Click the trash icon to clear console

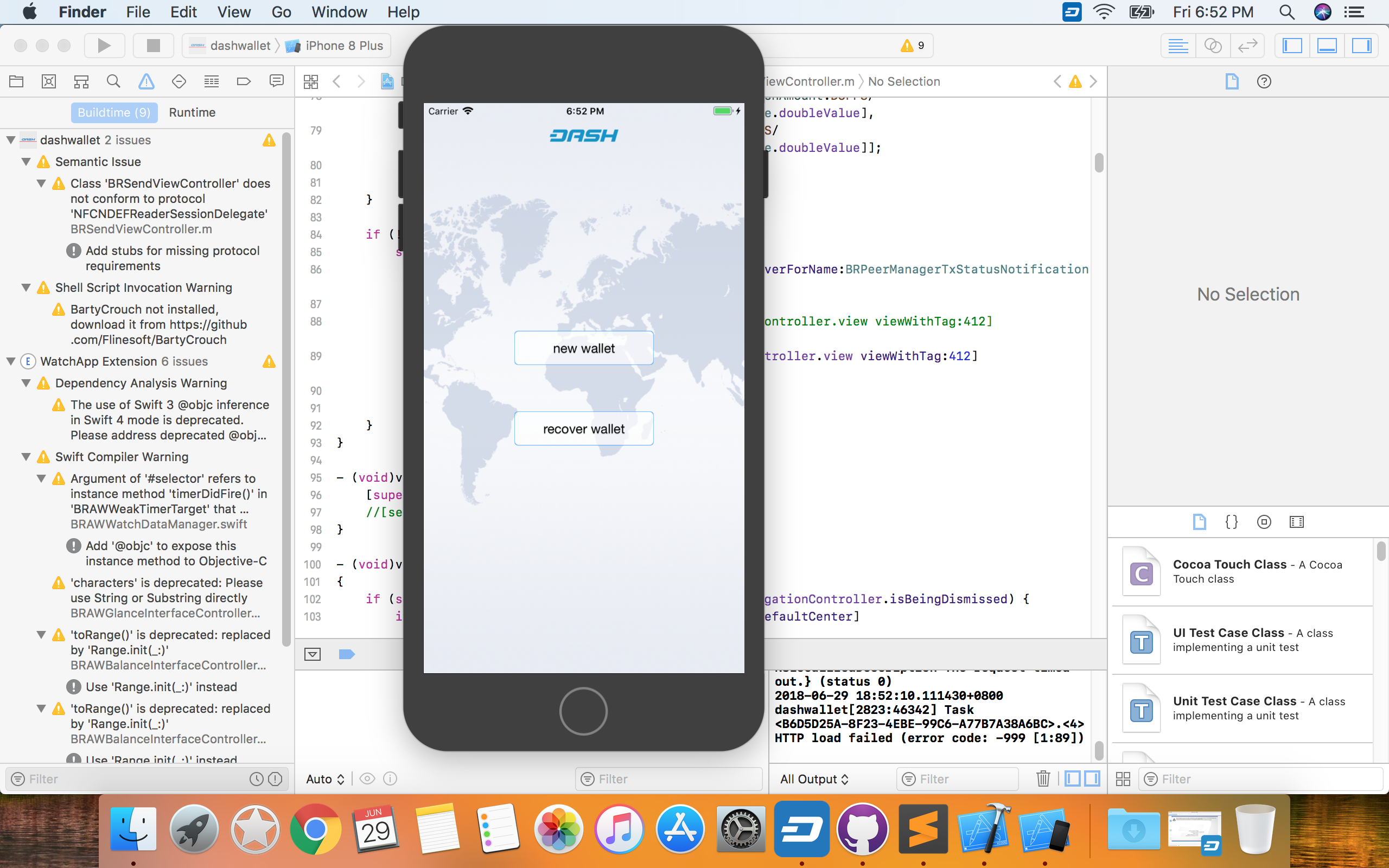tap(1043, 778)
